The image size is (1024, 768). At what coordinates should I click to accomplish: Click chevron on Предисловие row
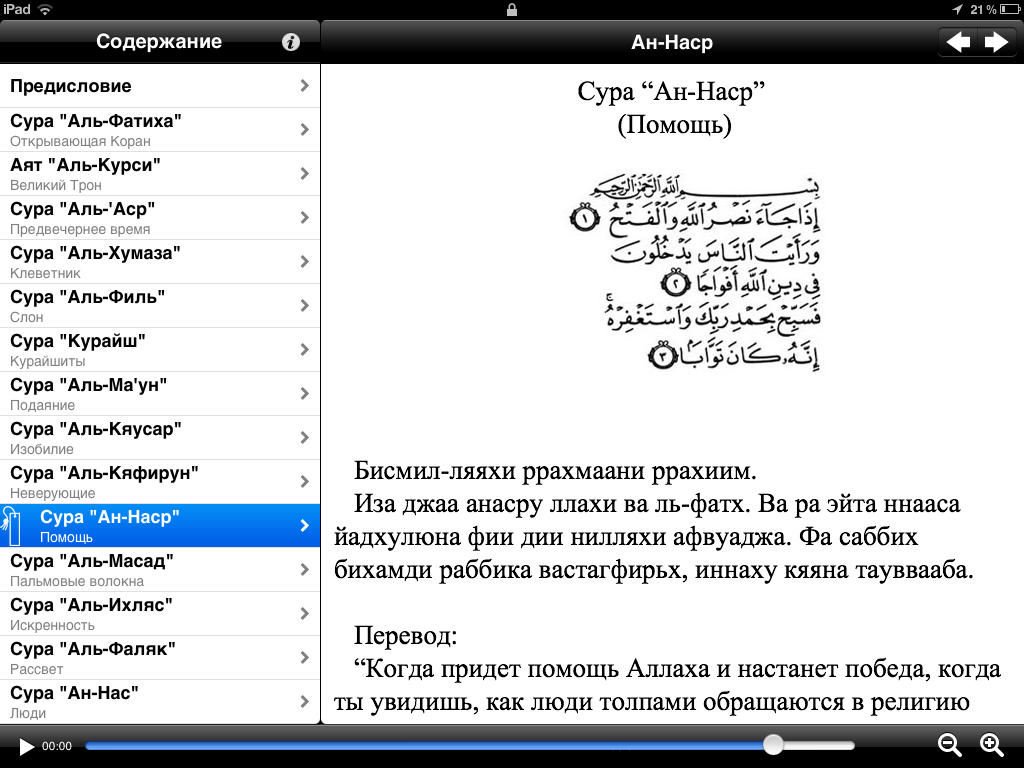[304, 86]
